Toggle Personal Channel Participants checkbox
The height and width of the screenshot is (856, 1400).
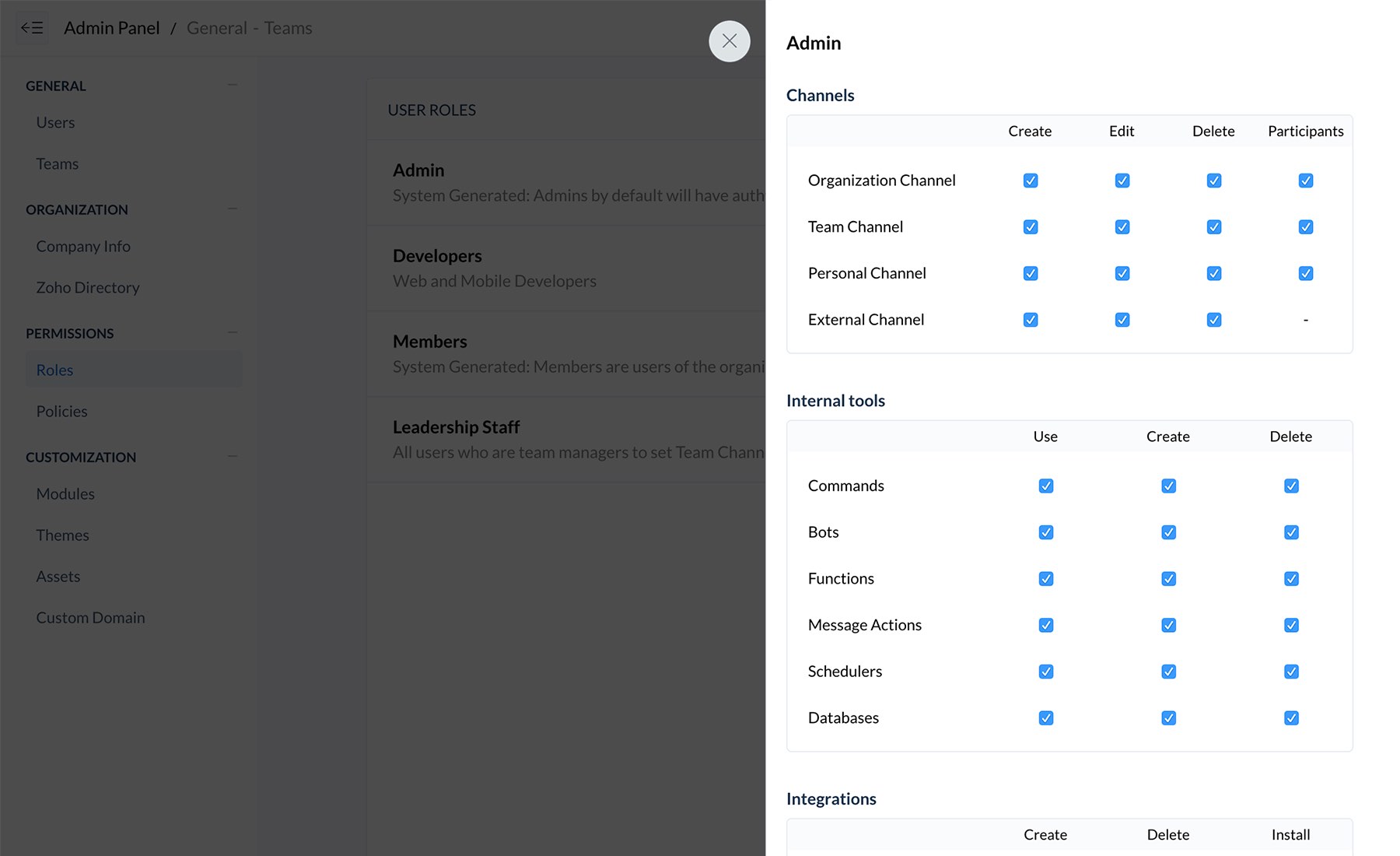tap(1306, 273)
